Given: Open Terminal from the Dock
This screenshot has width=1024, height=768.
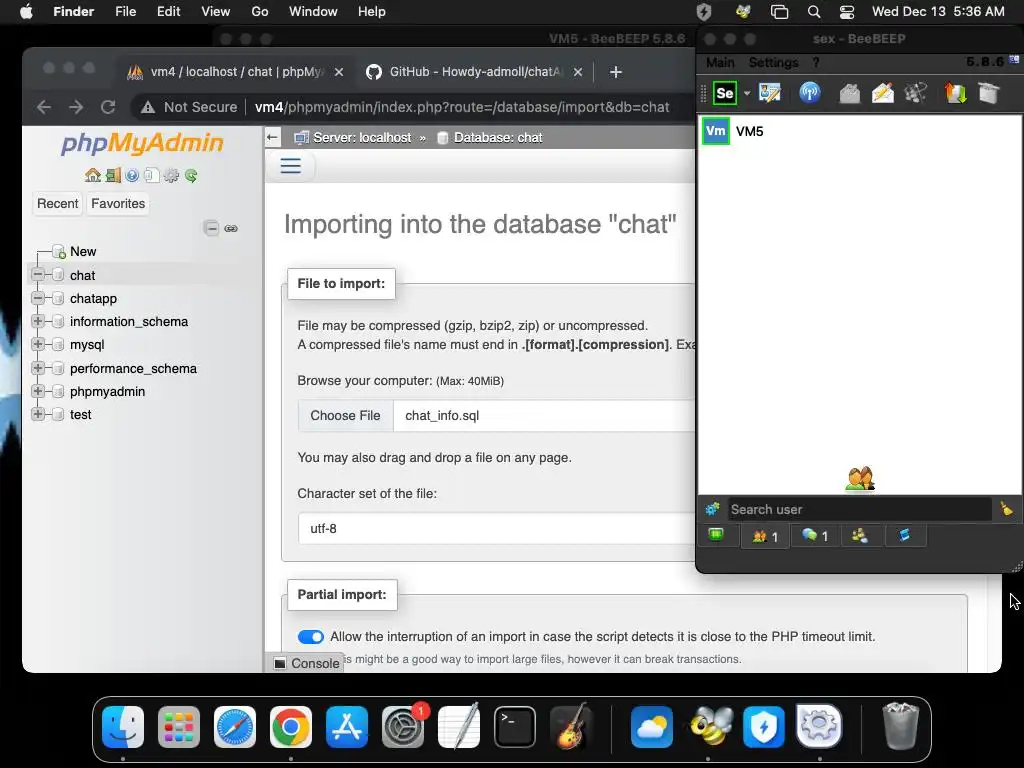Looking at the screenshot, I should (x=515, y=726).
